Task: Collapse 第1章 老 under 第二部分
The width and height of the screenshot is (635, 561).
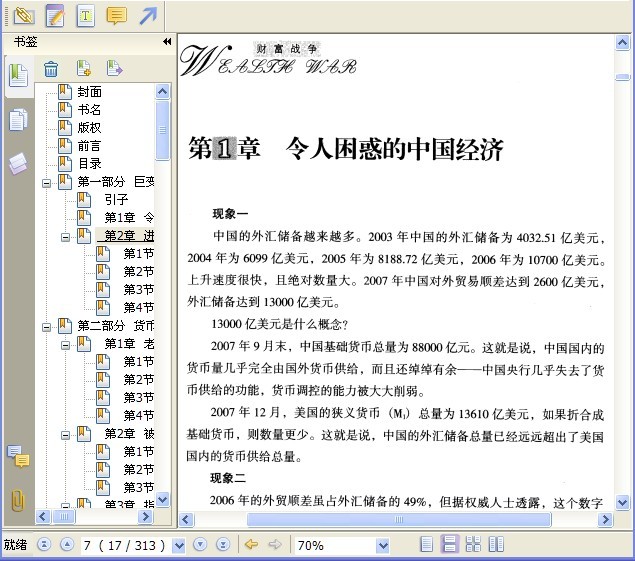Action: tap(65, 345)
